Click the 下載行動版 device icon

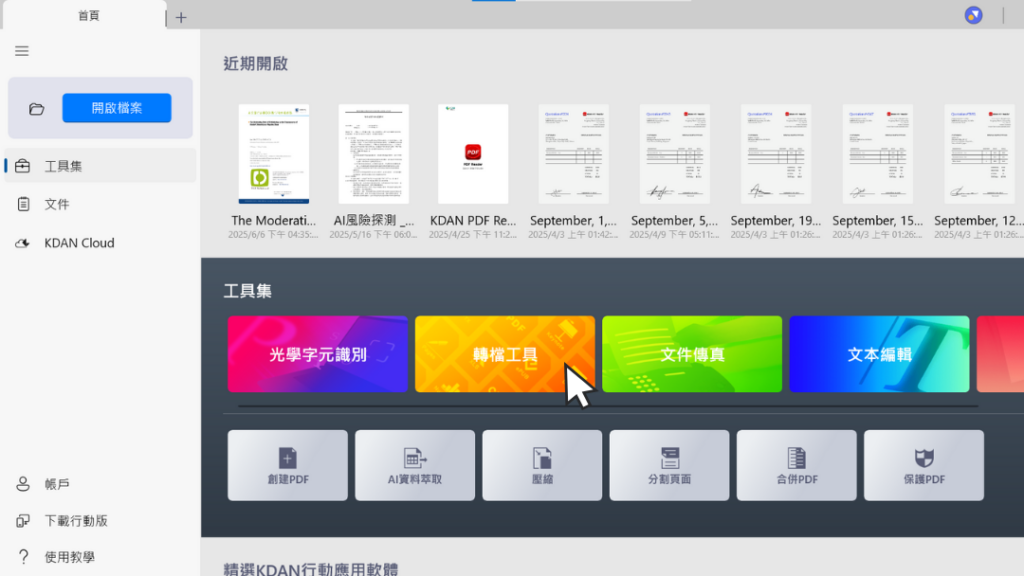(23, 520)
